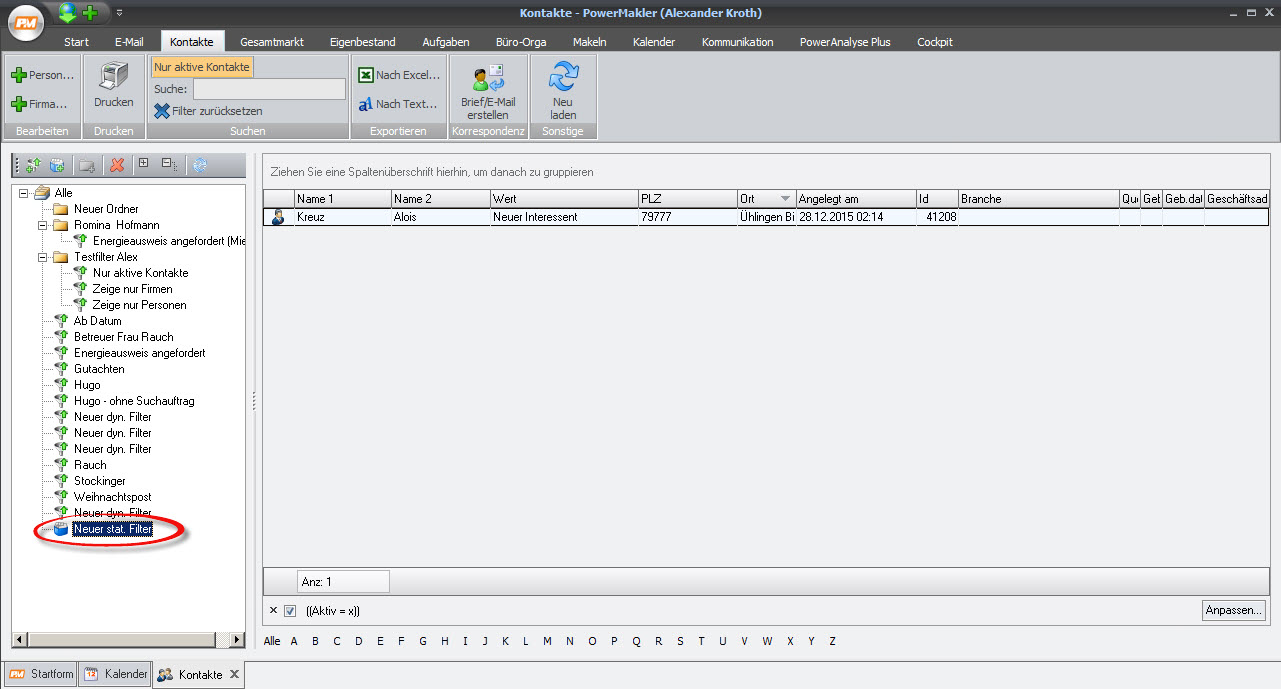Select the Neuer stat. Filter entry
Viewport: 1281px width, 689px height.
pyautogui.click(x=113, y=529)
